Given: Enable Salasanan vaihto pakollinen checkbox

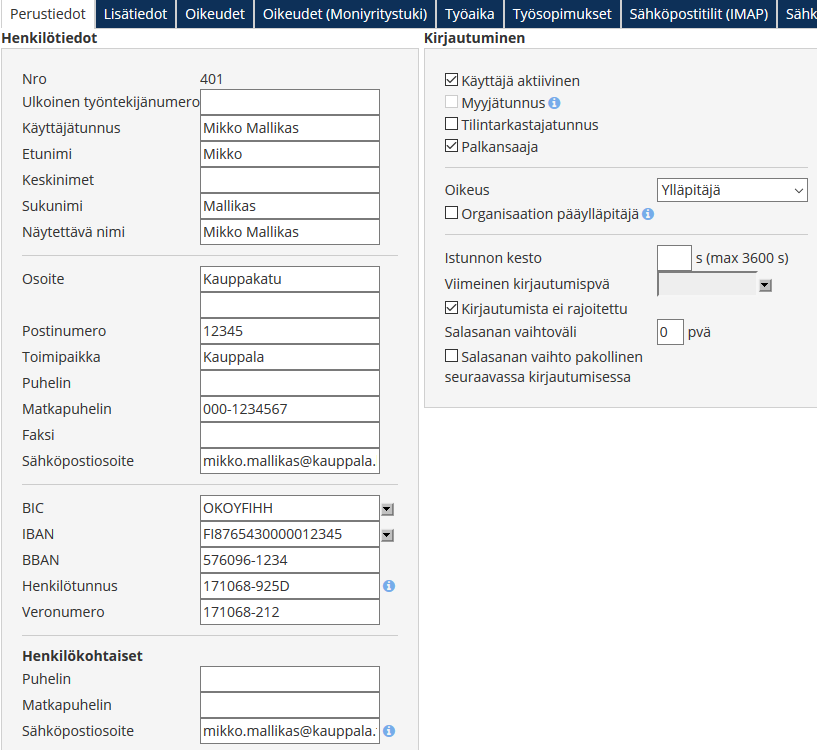Looking at the screenshot, I should (x=452, y=356).
